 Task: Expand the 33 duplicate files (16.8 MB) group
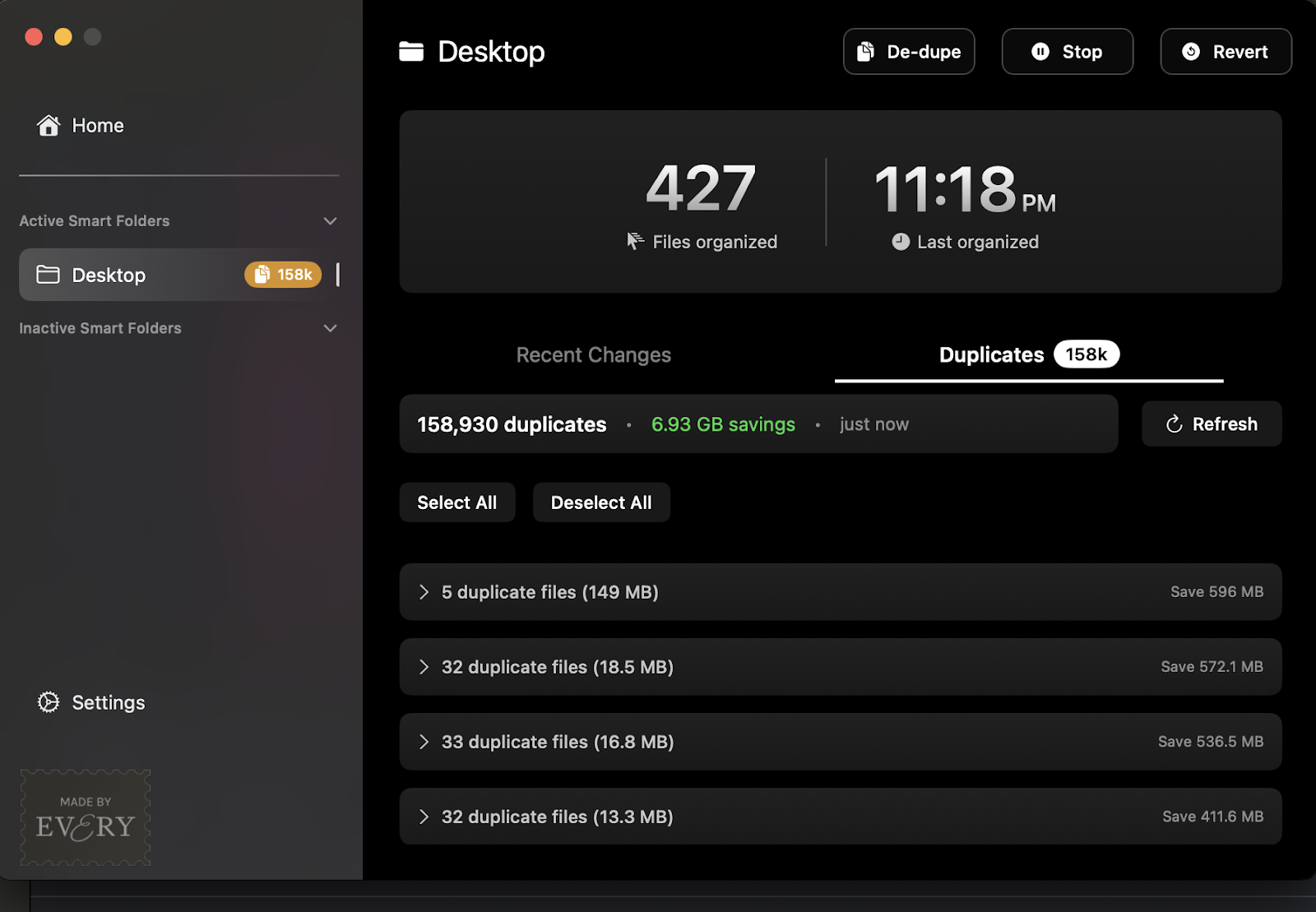(x=424, y=741)
